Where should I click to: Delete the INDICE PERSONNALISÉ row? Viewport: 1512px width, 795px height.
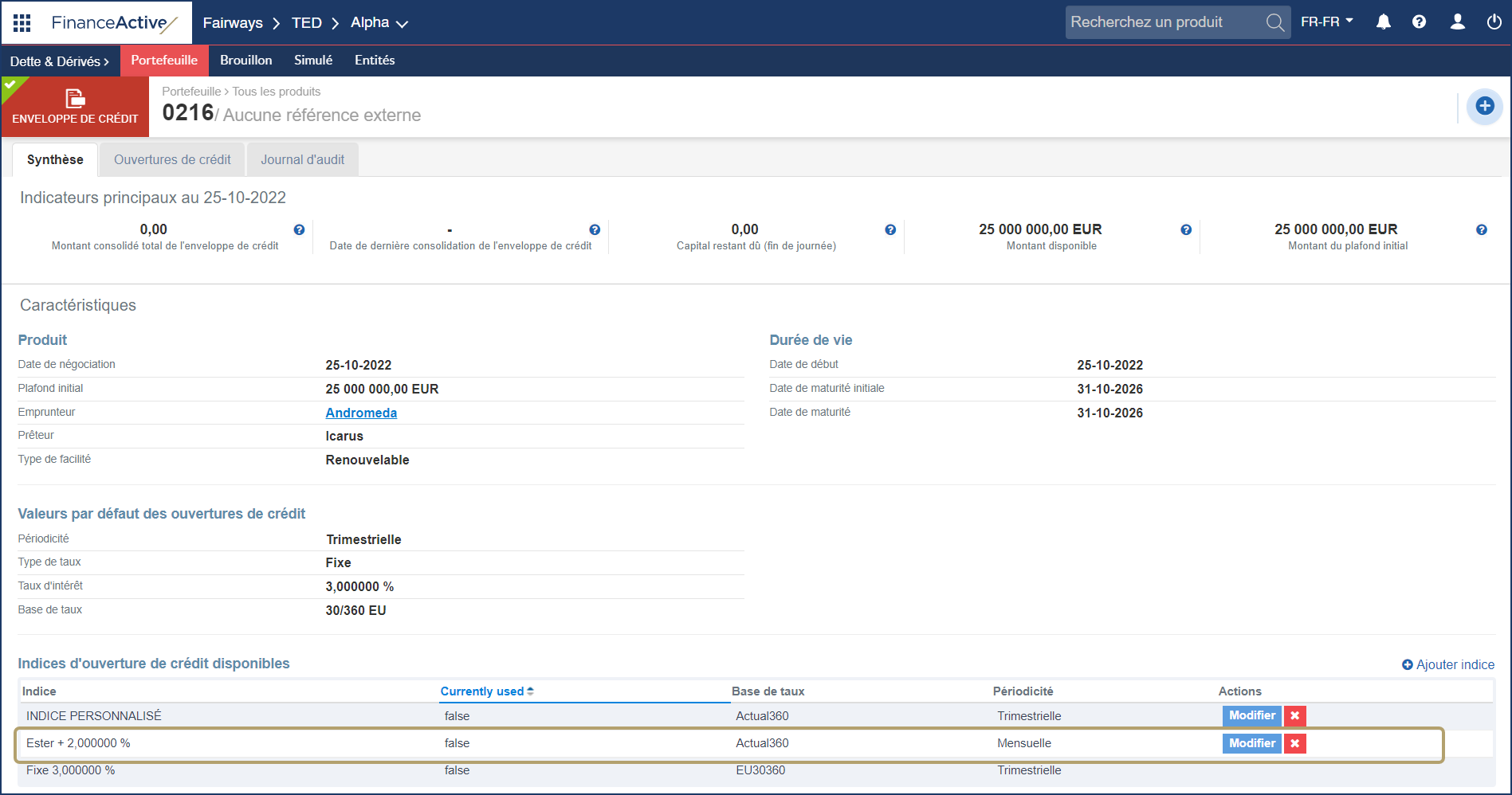tap(1294, 716)
